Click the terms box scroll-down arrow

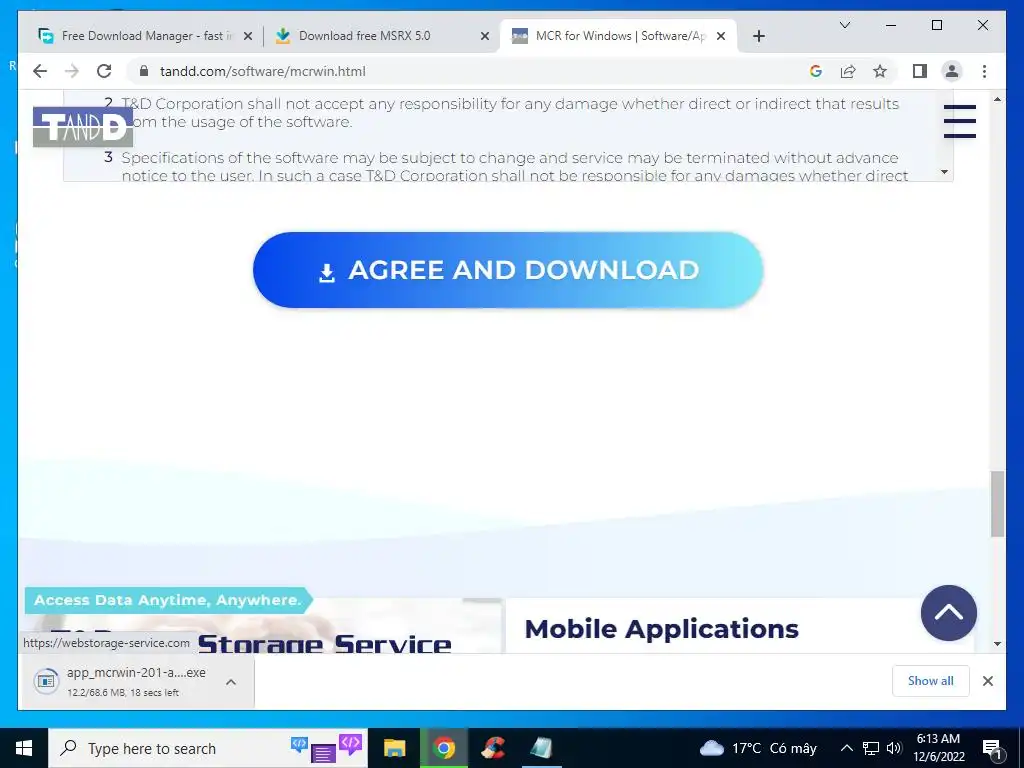click(x=944, y=172)
